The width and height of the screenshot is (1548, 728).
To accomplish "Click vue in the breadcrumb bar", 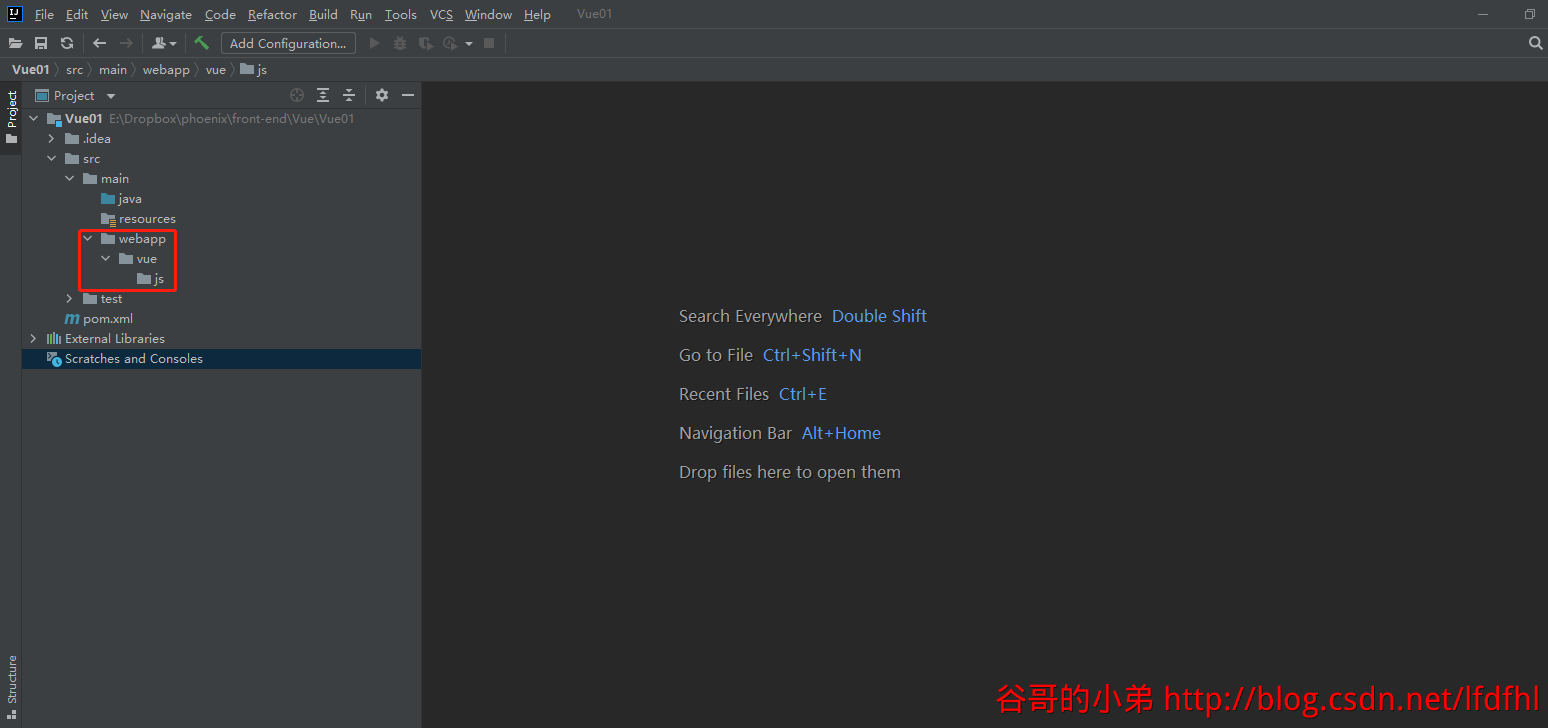I will [x=216, y=70].
